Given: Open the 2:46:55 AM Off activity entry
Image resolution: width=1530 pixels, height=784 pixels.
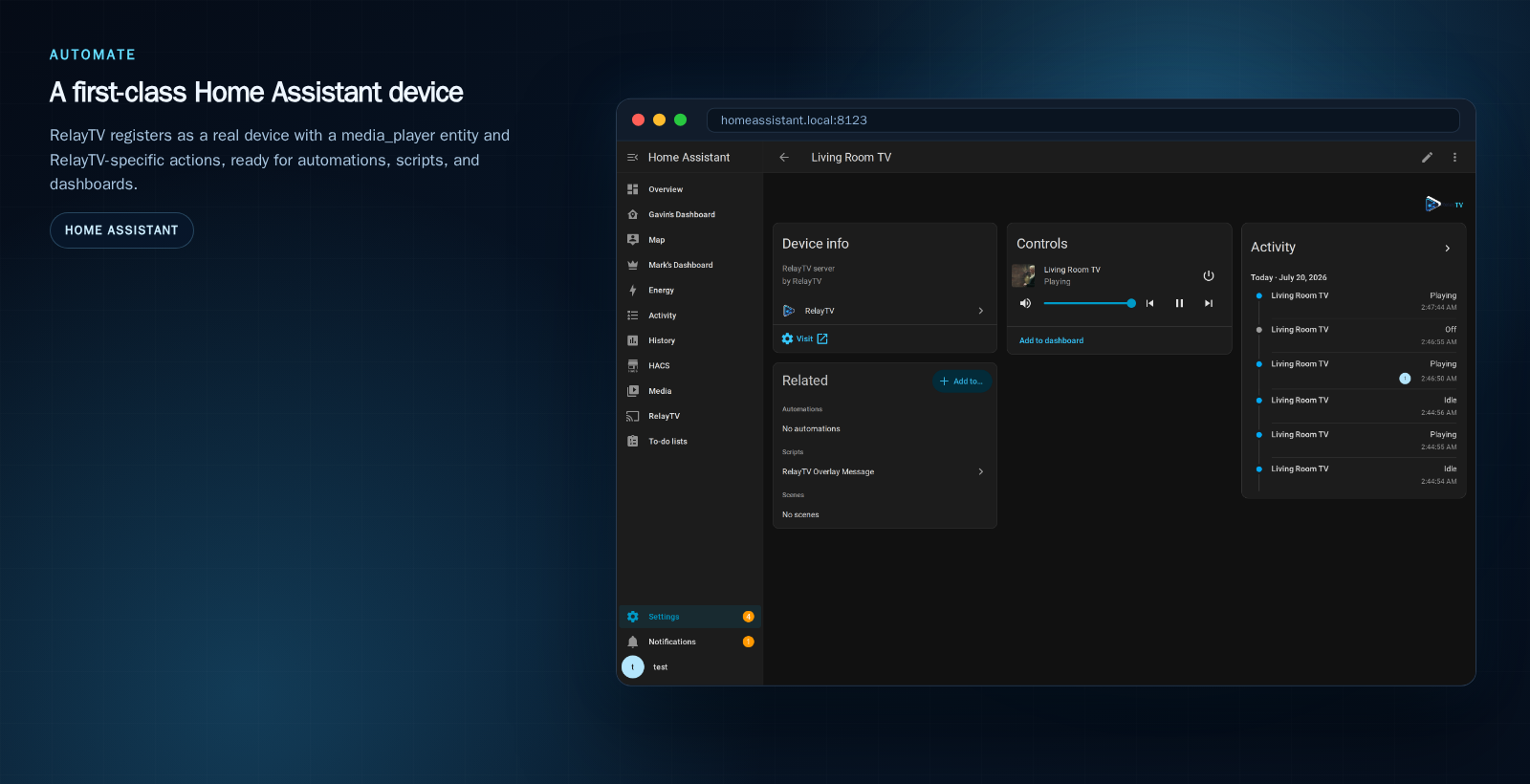Looking at the screenshot, I should click(x=1354, y=336).
